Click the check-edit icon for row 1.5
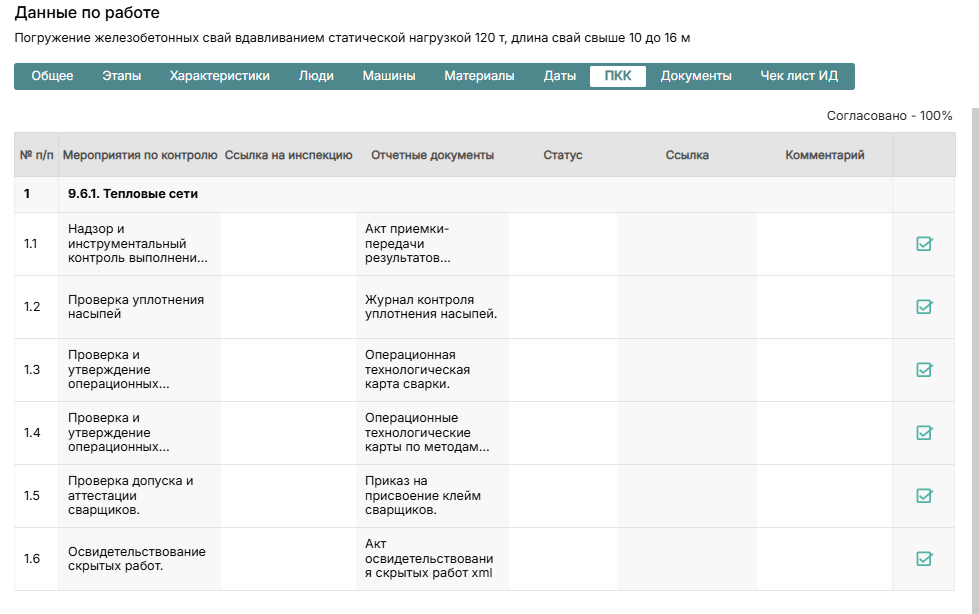979x614 pixels. (x=924, y=496)
